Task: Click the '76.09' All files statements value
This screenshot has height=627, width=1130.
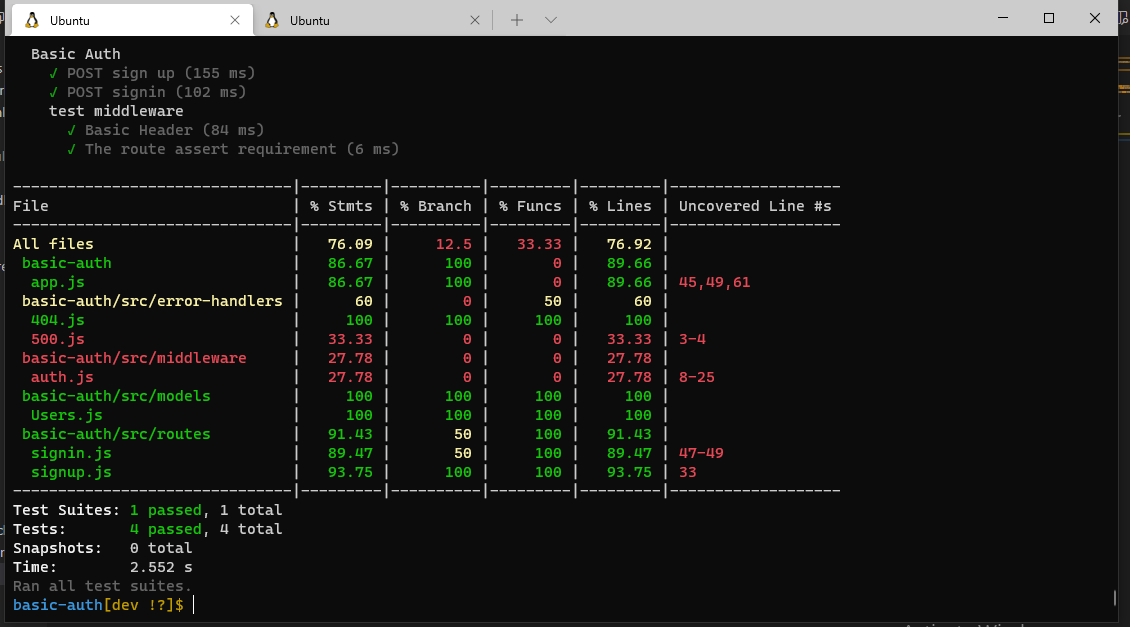Action: pos(350,244)
